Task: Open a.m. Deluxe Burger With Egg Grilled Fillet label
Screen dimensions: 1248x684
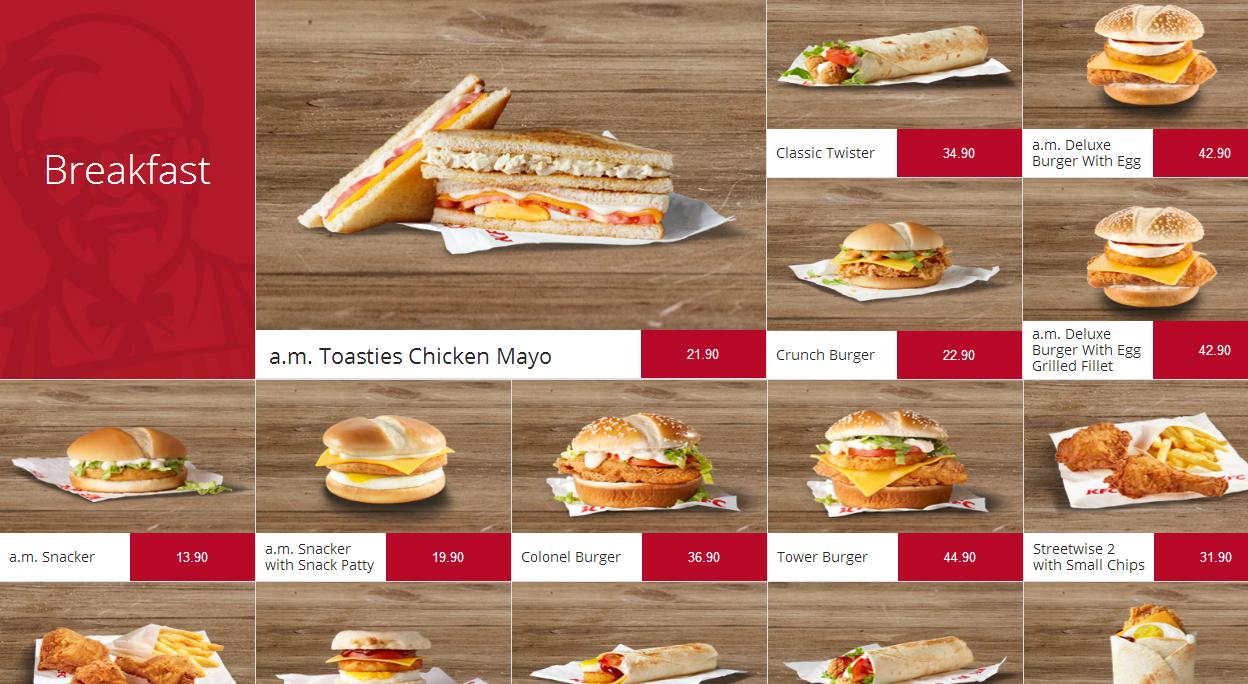Action: 1086,350
